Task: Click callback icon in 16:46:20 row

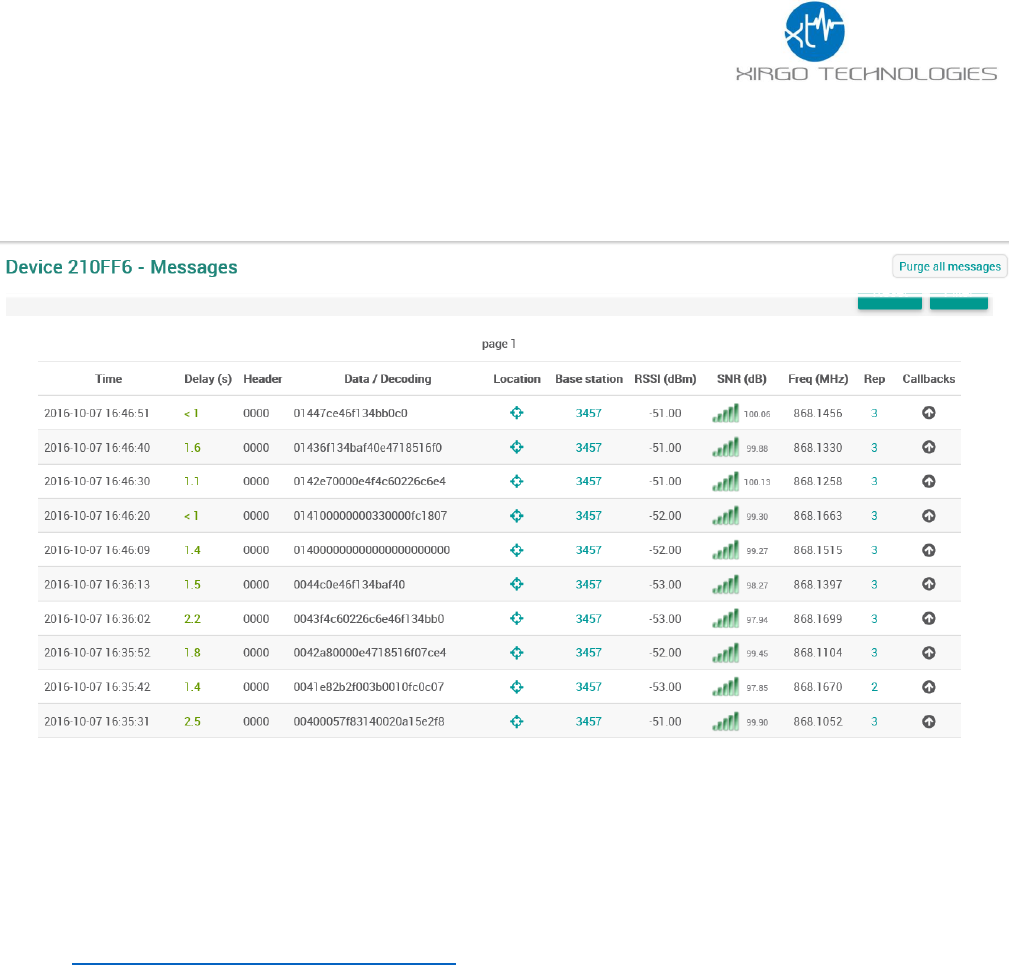Action: tap(928, 516)
